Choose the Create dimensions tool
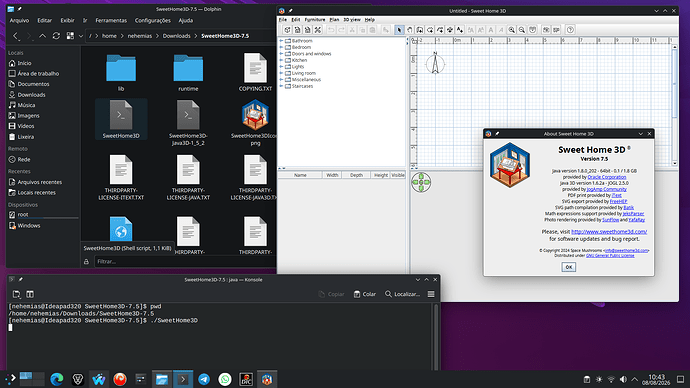 [x=450, y=30]
